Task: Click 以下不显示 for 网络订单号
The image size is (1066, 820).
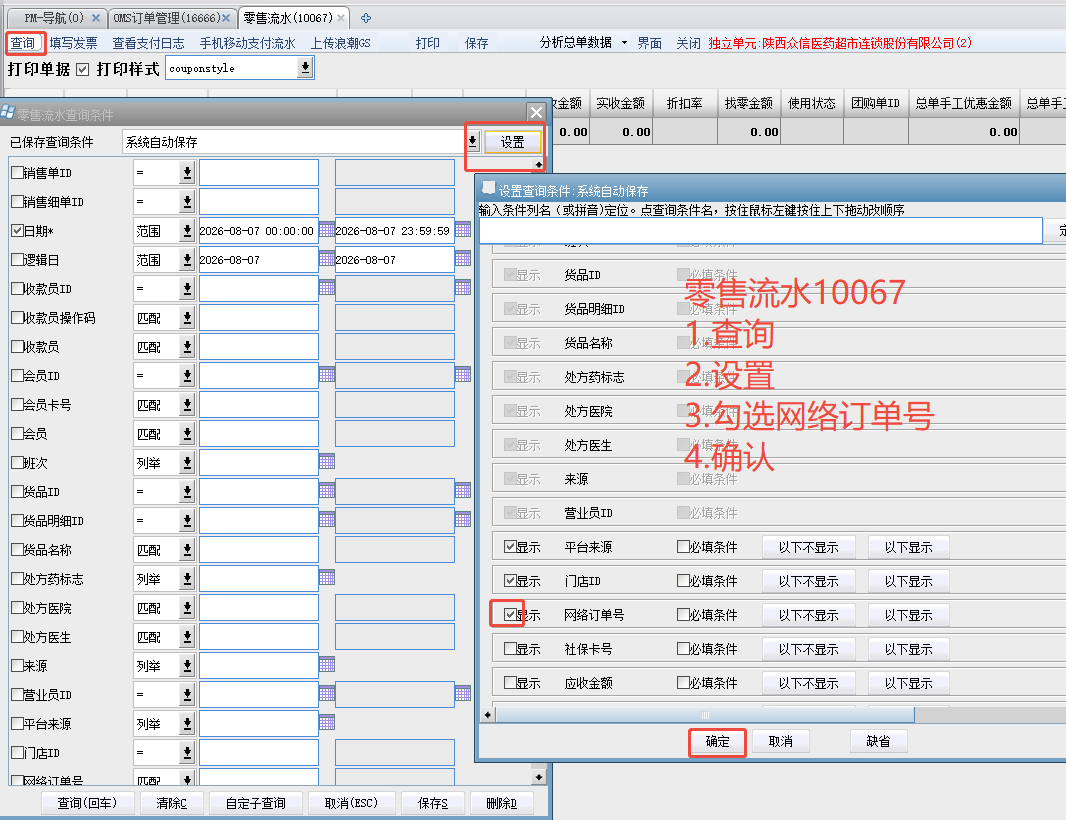Action: click(x=808, y=615)
